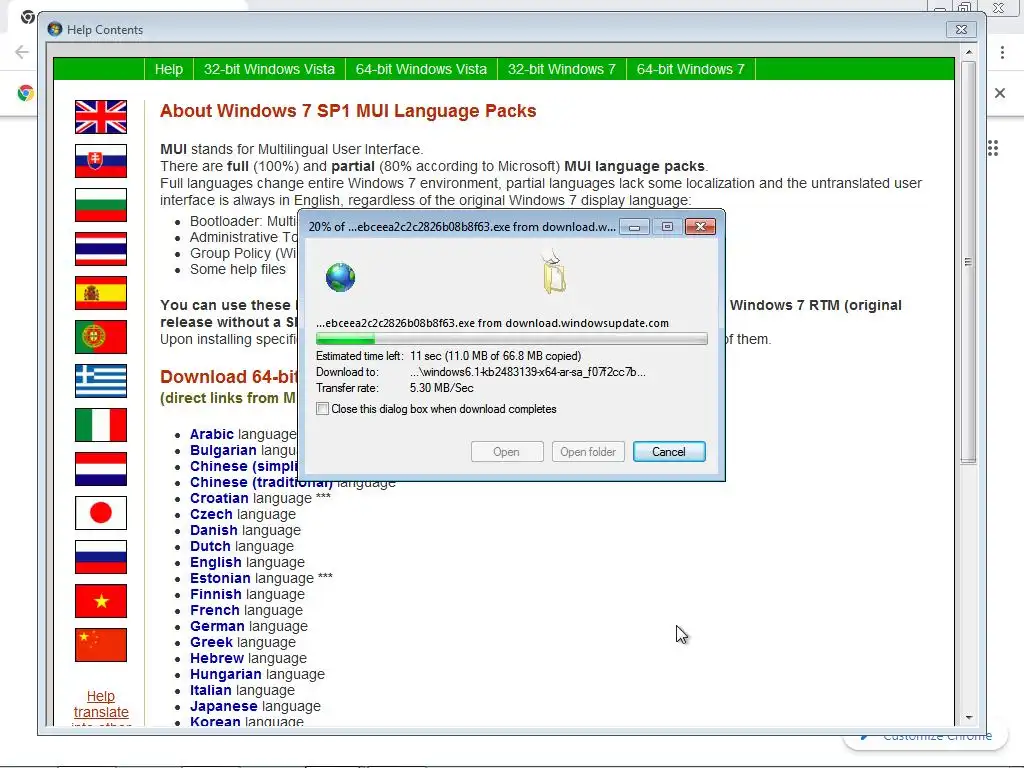Screen dimensions: 1024x768
Task: Select the China flag icon
Action: click(x=101, y=645)
